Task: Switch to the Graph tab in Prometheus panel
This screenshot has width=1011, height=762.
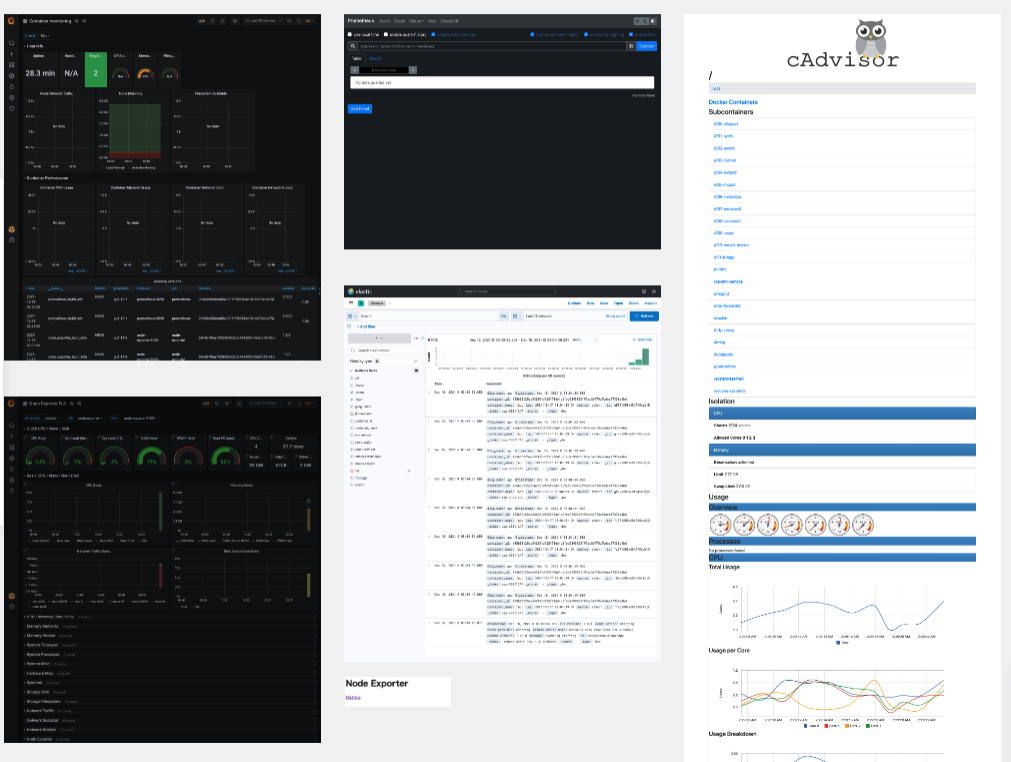Action: (x=376, y=59)
